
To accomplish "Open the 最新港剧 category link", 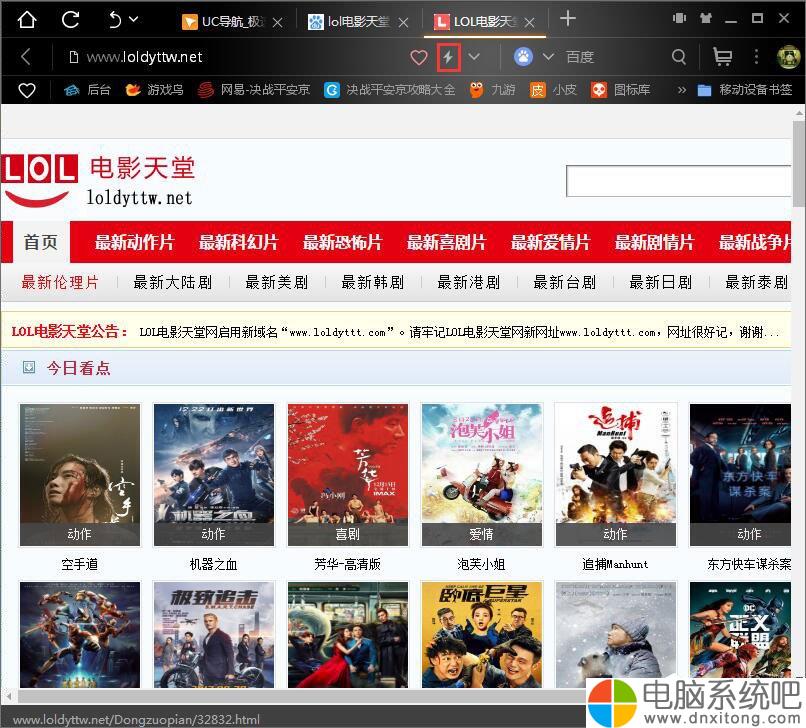I will [x=469, y=282].
